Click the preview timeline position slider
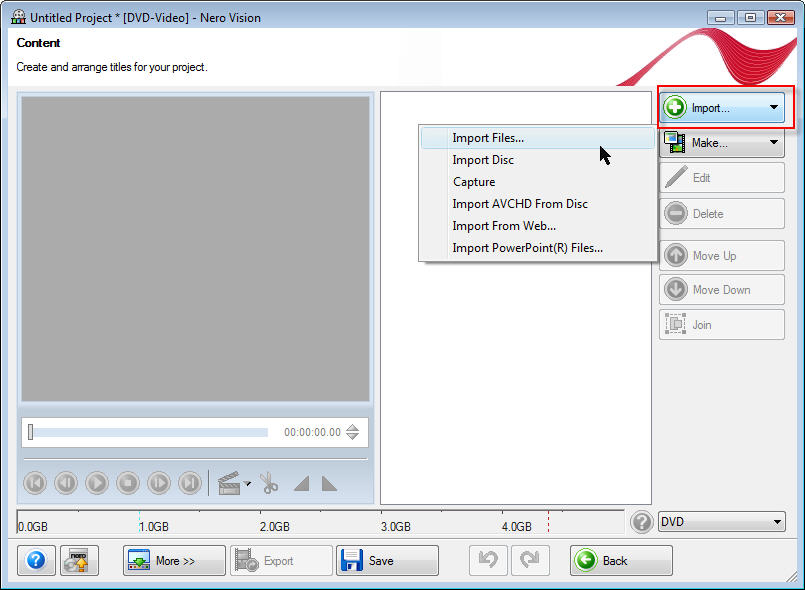This screenshot has height=590, width=805. [149, 432]
